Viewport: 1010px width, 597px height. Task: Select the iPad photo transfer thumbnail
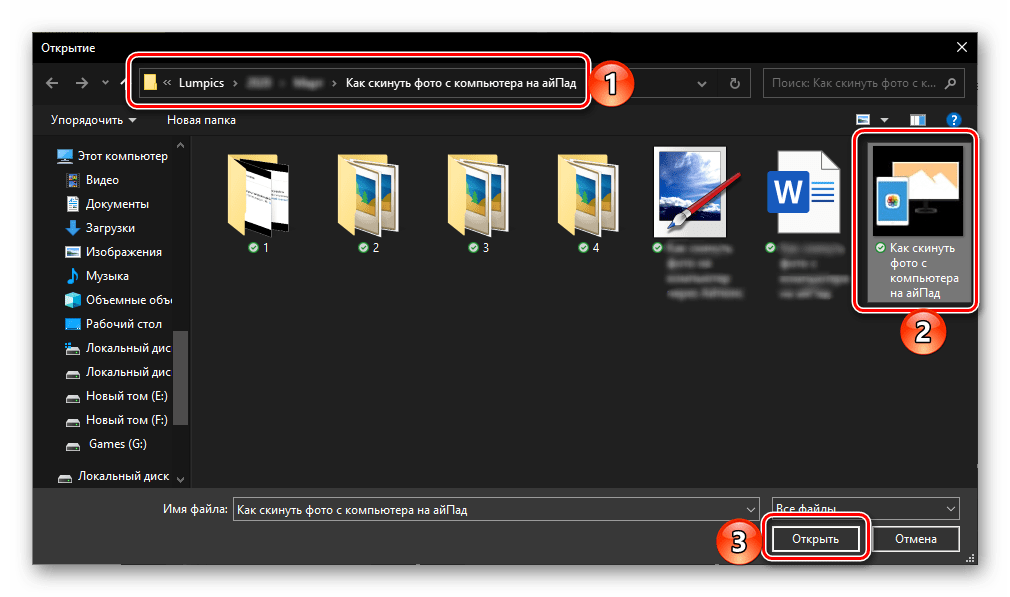pos(915,189)
